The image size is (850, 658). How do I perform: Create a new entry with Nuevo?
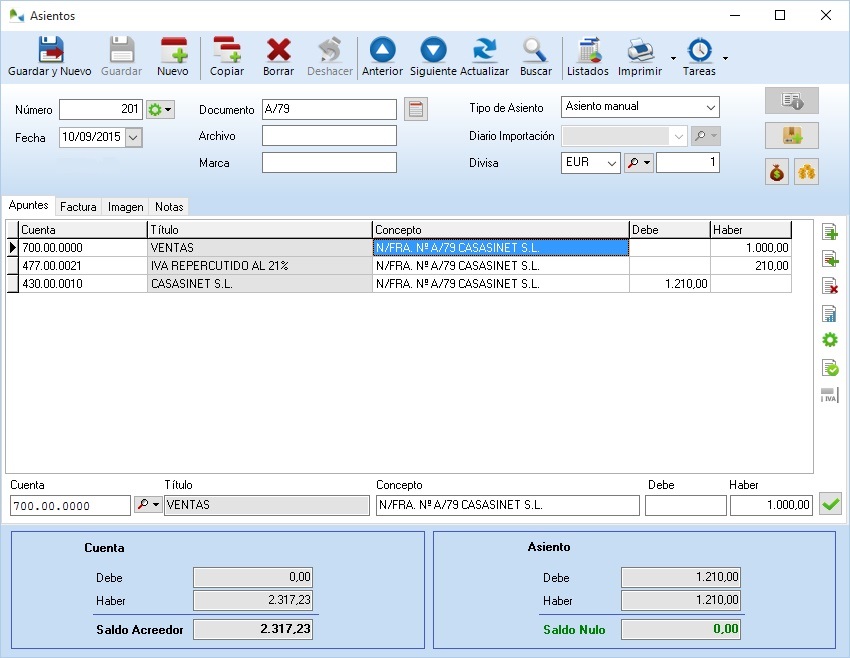(173, 57)
